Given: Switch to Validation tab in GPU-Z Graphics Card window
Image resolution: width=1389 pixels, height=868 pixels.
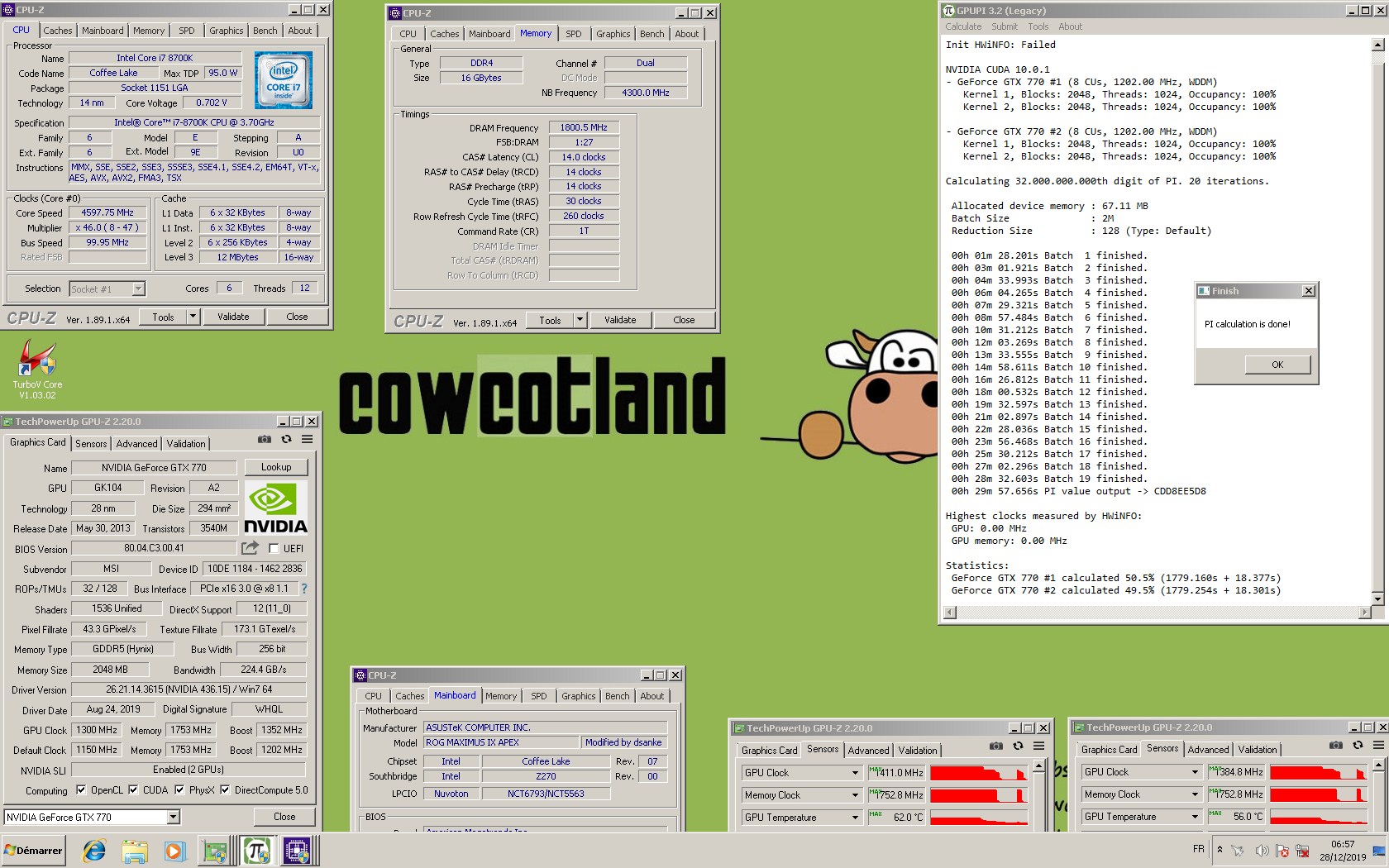Looking at the screenshot, I should [186, 444].
